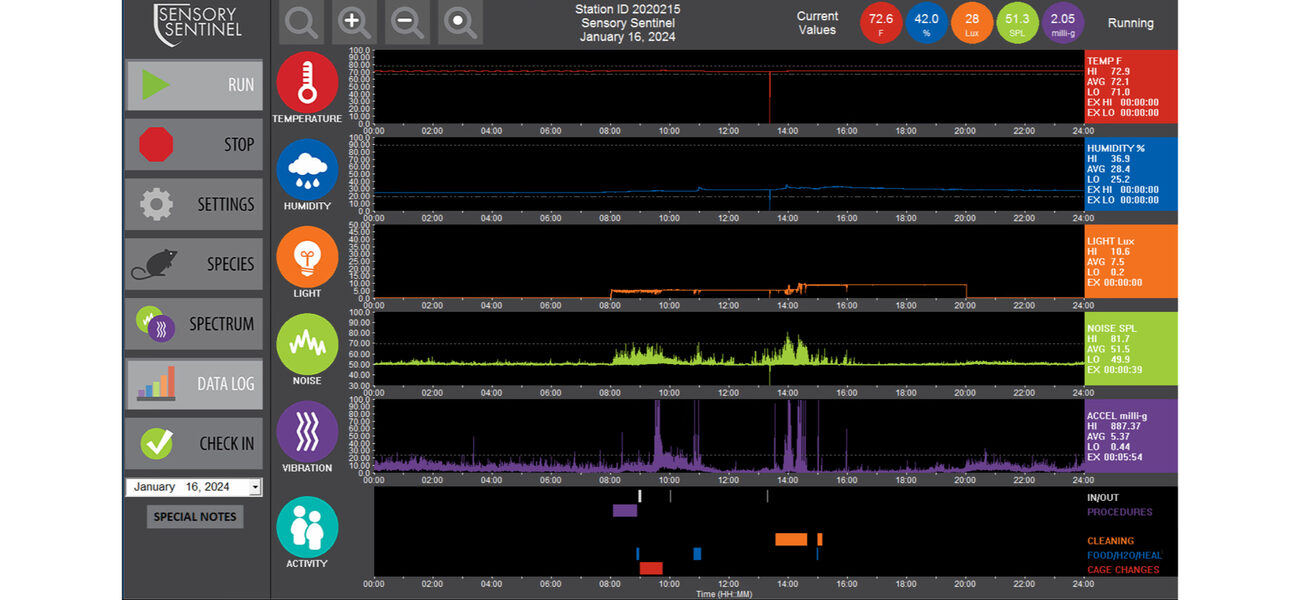Image resolution: width=1300 pixels, height=600 pixels.
Task: Click the NOISE SPL statistics panel
Action: [1131, 349]
